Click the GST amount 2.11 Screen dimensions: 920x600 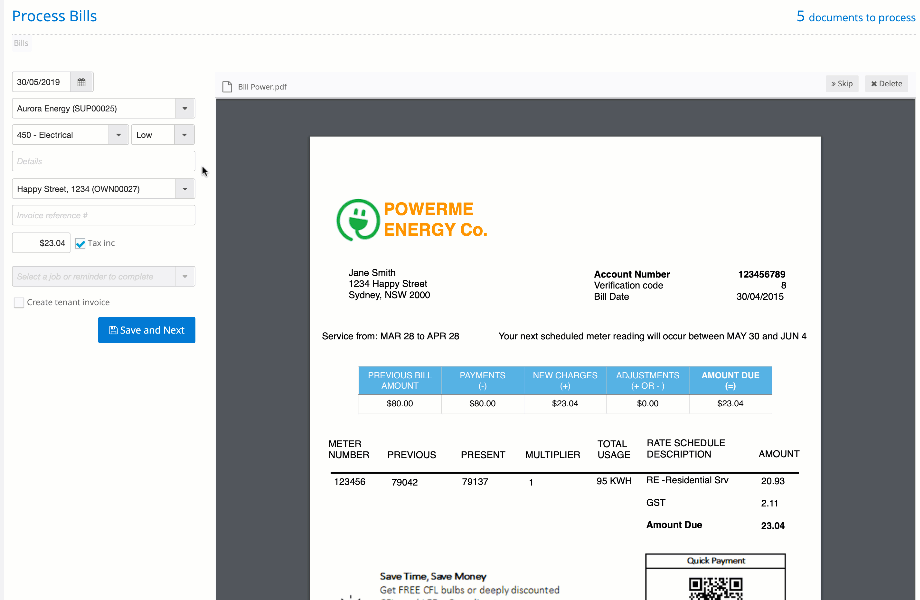[x=769, y=503]
